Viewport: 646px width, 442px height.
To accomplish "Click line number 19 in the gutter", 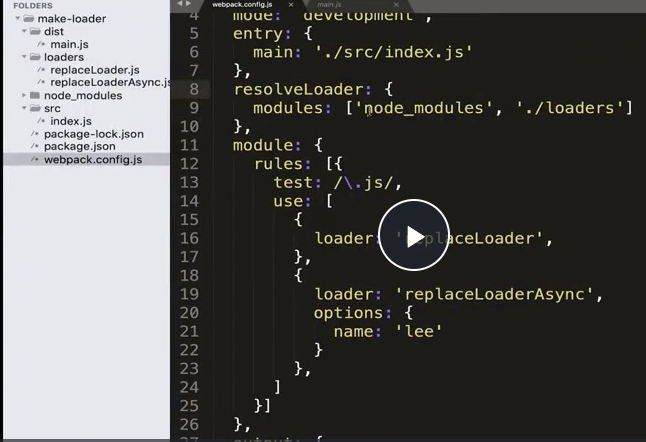I will tap(192, 294).
